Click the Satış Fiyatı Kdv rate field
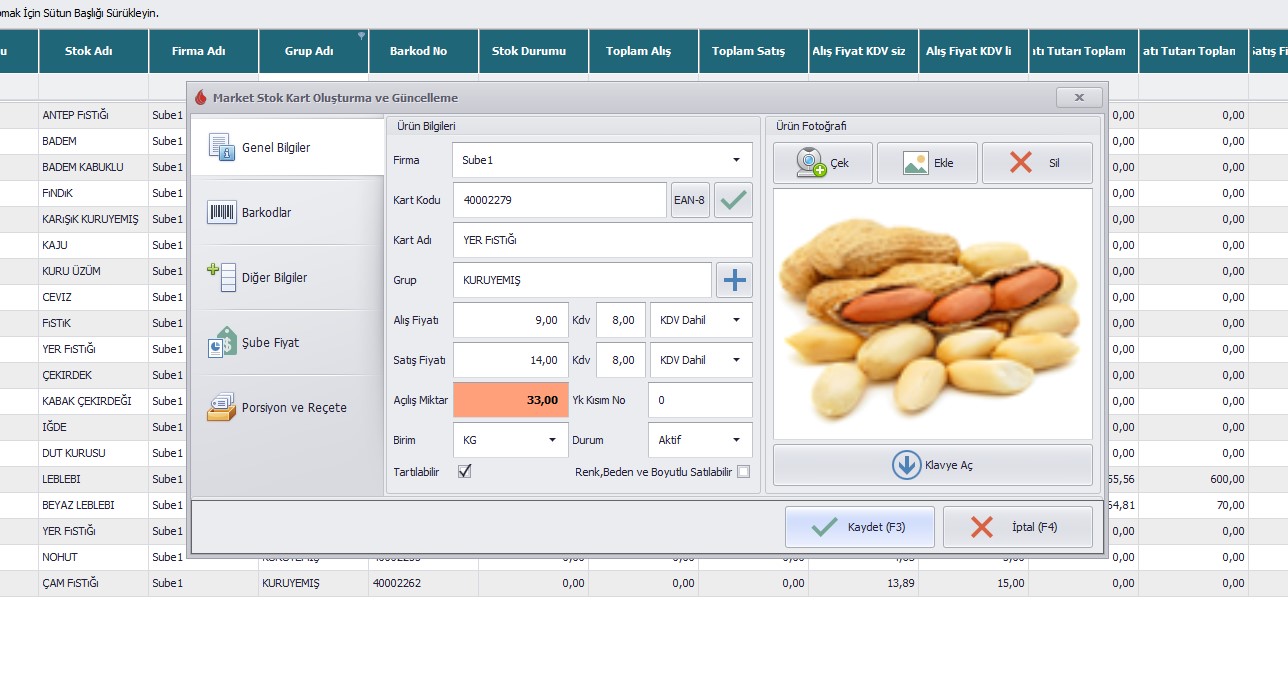The width and height of the screenshot is (1288, 689). [x=620, y=360]
